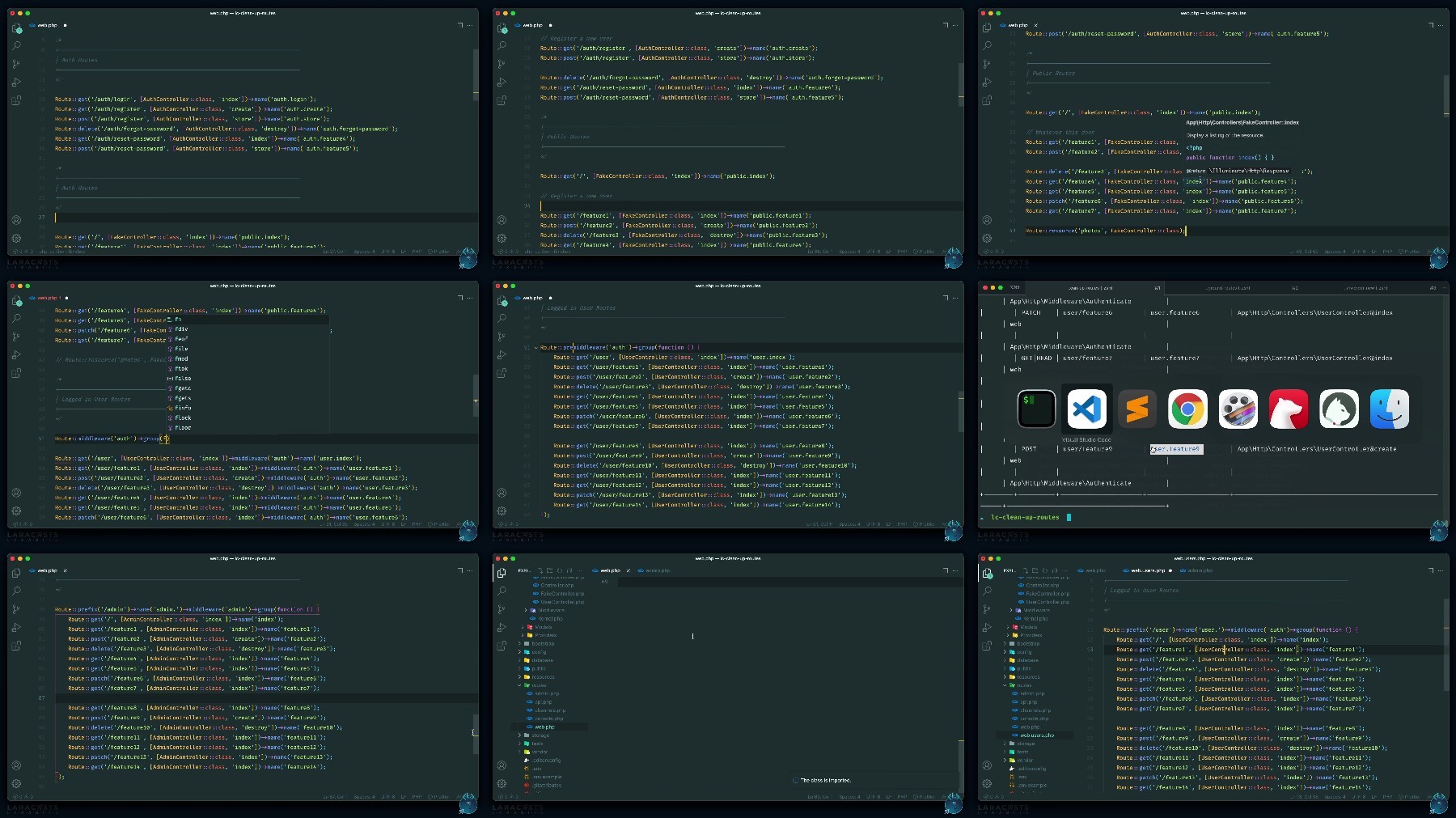Select Visual Studio Code in the app switcher
This screenshot has height=818, width=1456.
point(1086,409)
